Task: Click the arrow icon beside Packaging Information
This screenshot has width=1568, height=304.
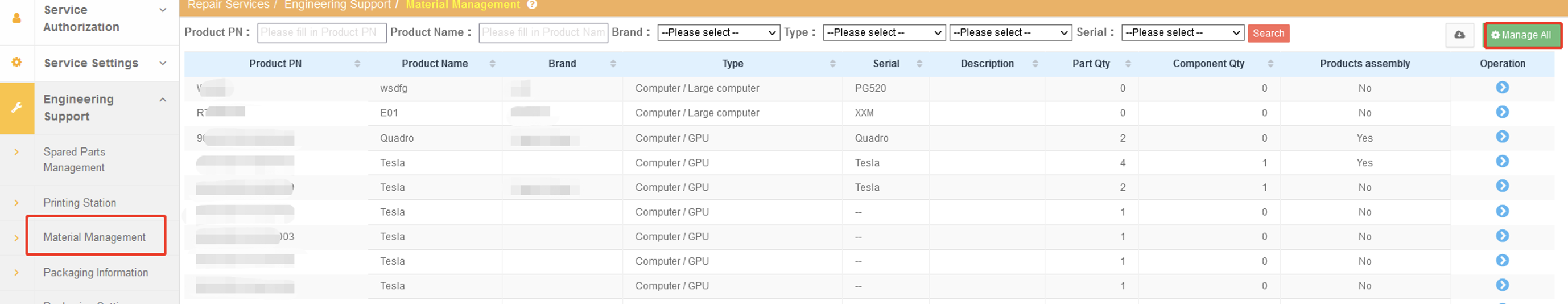Action: click(16, 272)
